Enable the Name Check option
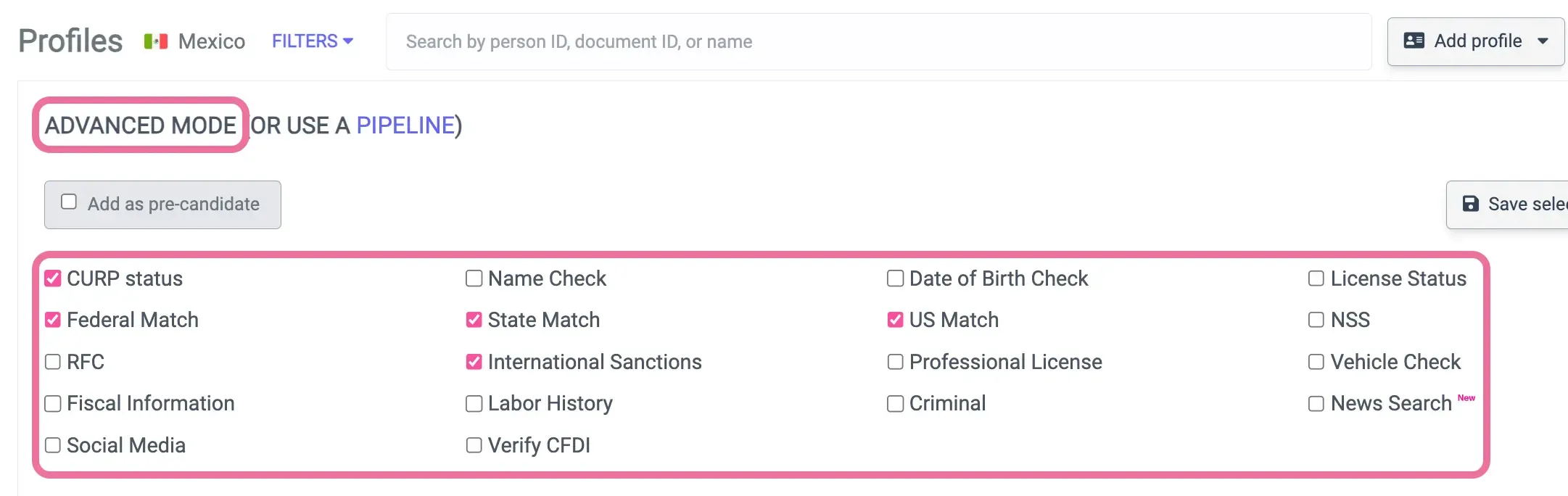The height and width of the screenshot is (496, 1568). pyautogui.click(x=474, y=278)
